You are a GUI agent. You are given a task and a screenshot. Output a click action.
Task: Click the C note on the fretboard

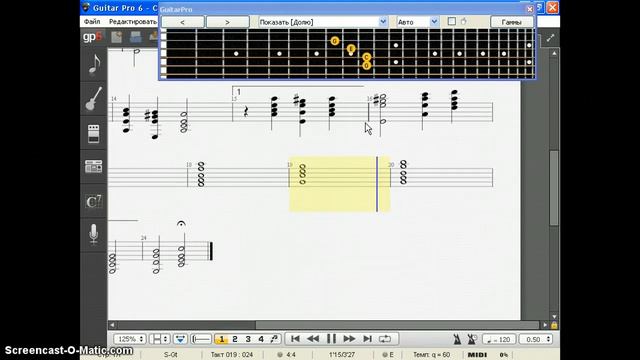tap(367, 57)
